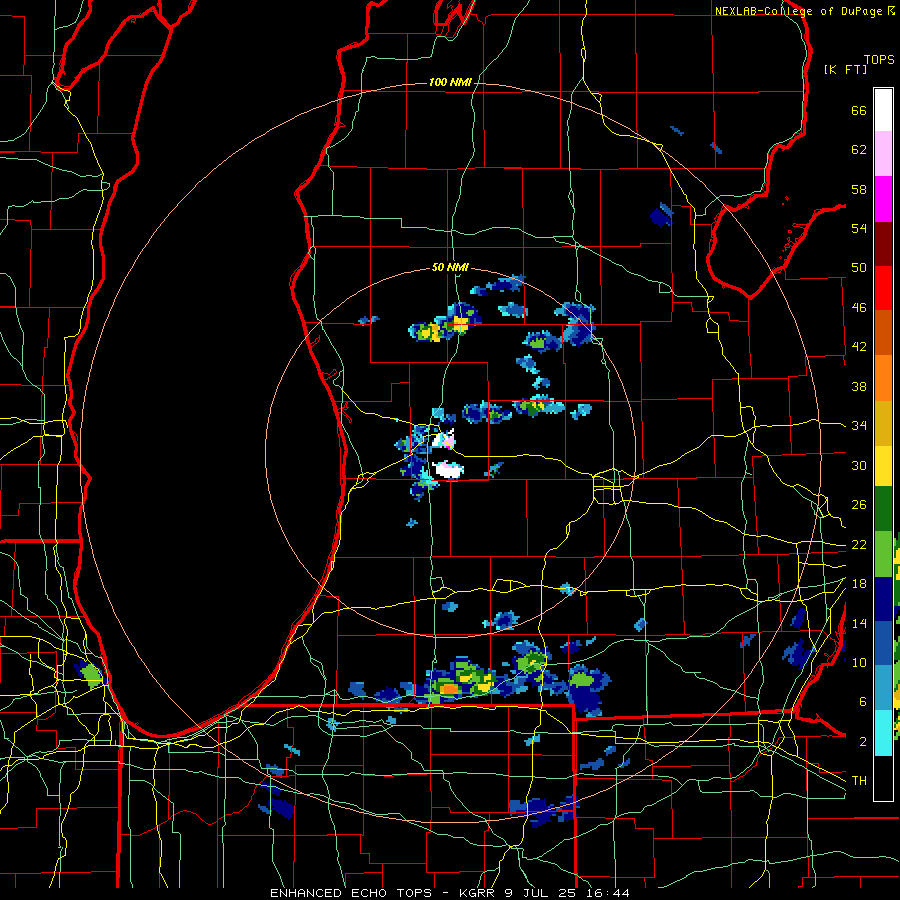Select the dark green 26 kft legend swatch

coord(883,509)
